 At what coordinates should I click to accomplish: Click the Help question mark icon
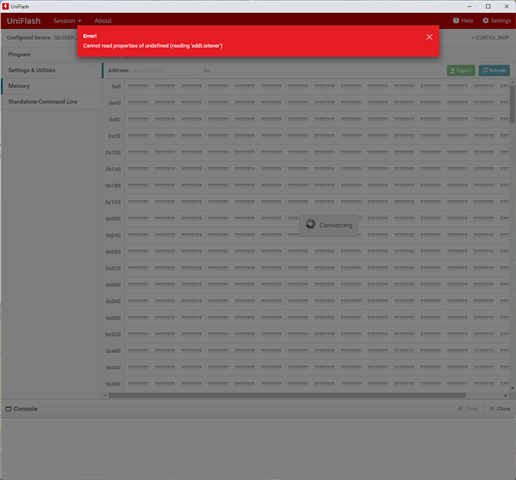[456, 21]
